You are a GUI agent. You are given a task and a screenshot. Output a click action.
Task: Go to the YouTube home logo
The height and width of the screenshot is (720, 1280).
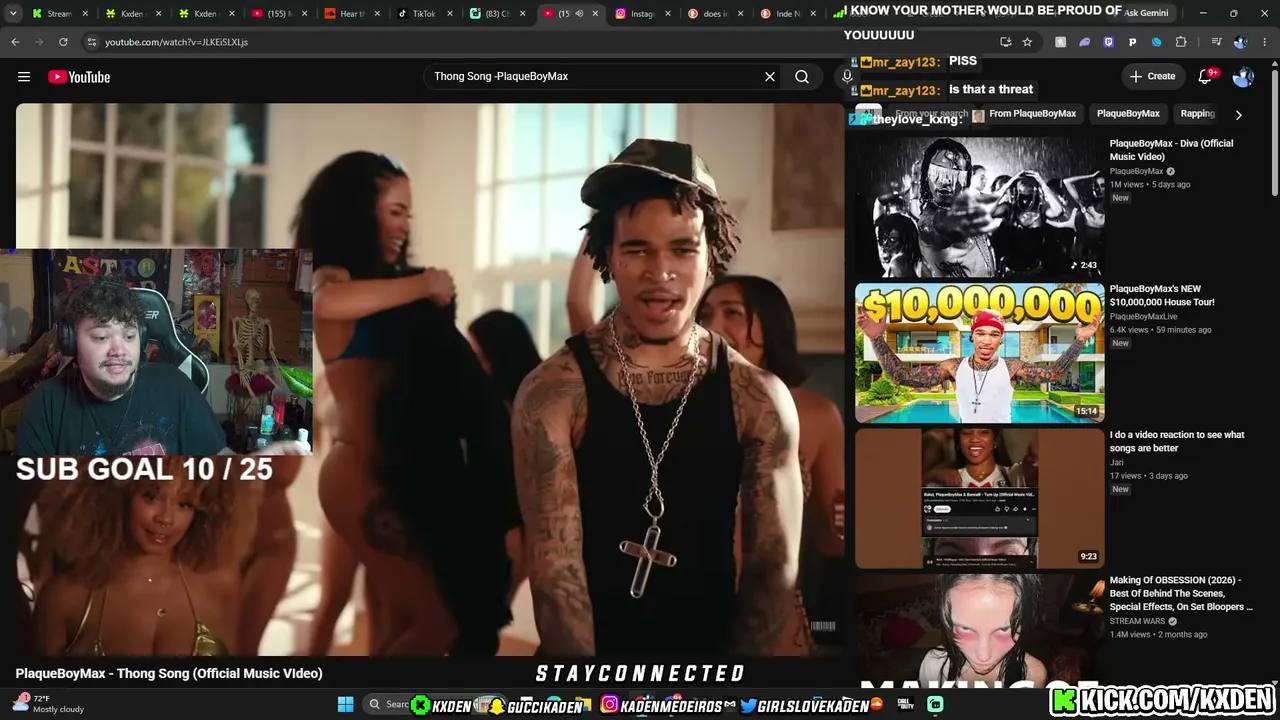(79, 77)
